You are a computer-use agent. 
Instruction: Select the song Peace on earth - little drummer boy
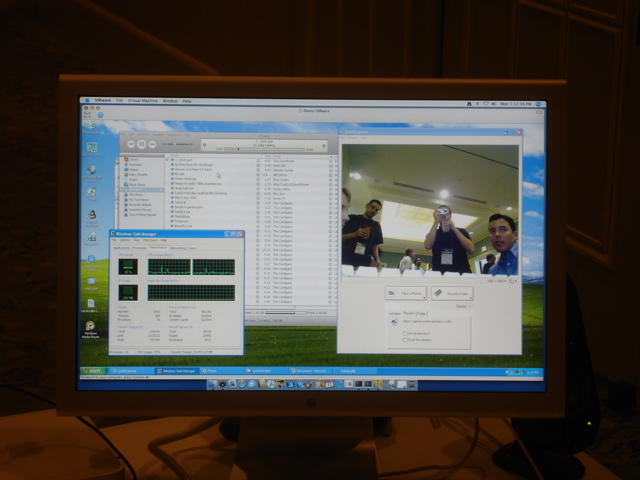pos(198,184)
